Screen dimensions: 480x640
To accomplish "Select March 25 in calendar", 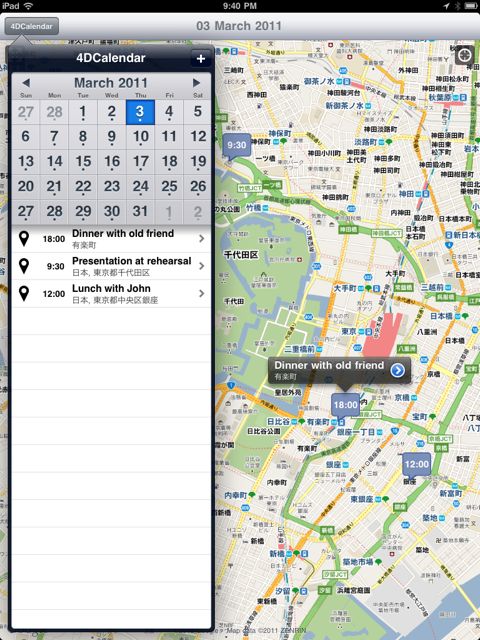I will tap(169, 187).
